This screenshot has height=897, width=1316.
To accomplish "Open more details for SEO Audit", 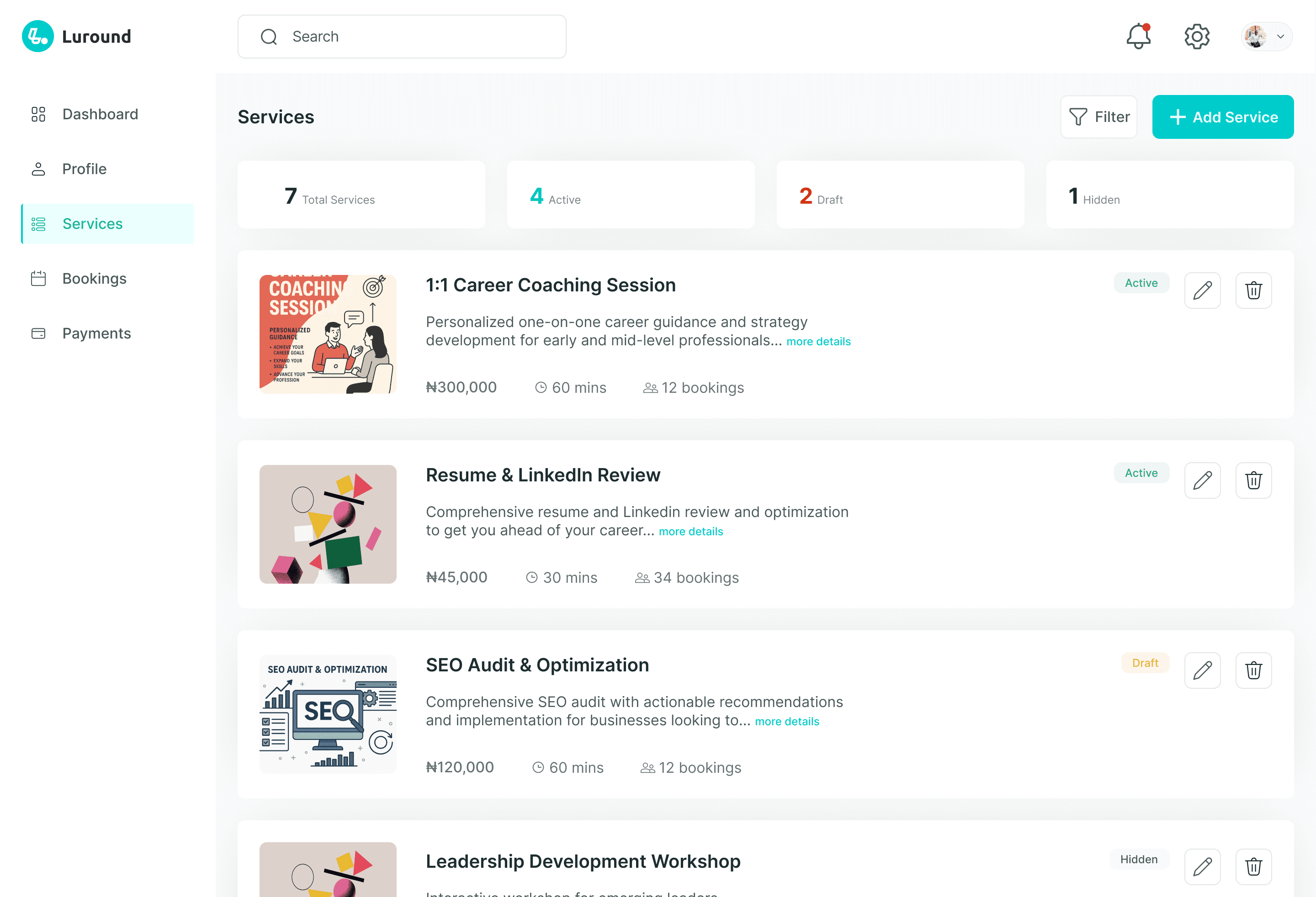I will 786,722.
